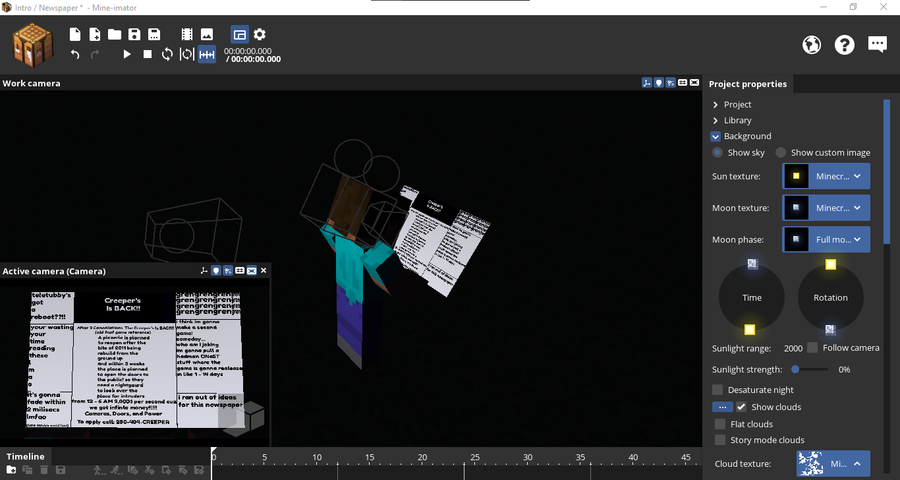
Task: Open help with the question mark icon
Action: [x=844, y=44]
